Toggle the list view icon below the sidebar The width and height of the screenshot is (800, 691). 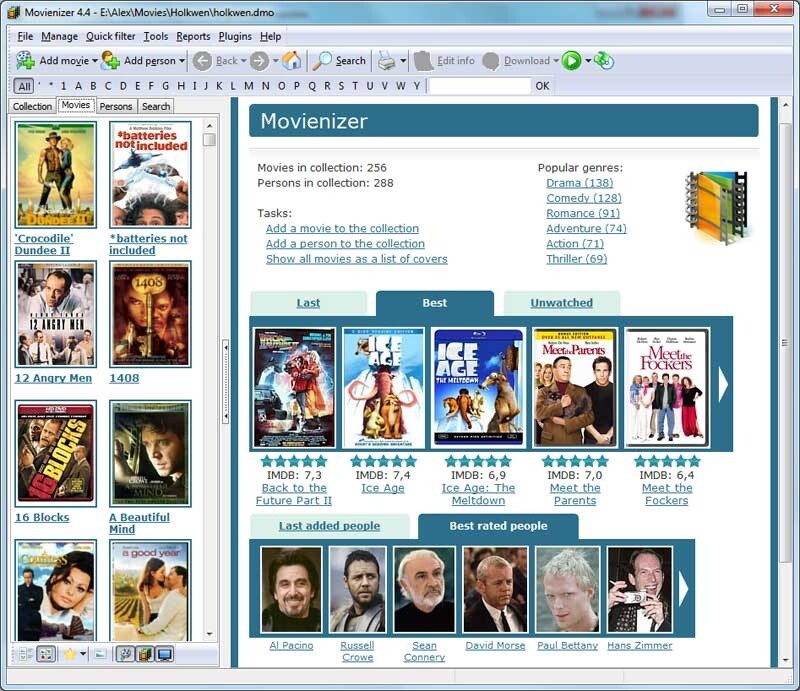point(25,654)
